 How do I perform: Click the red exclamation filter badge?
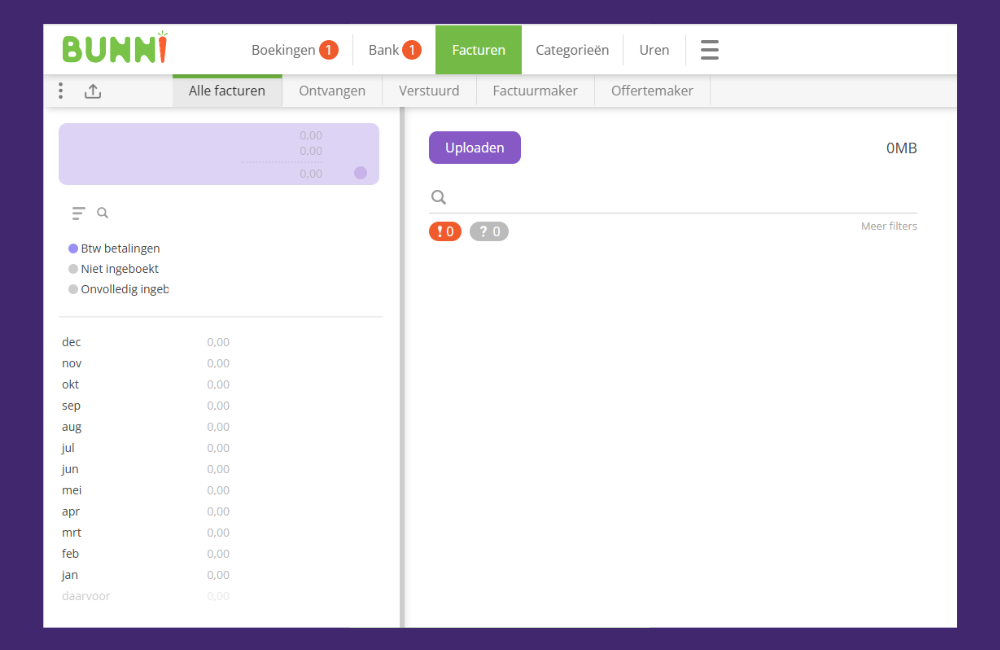(445, 232)
